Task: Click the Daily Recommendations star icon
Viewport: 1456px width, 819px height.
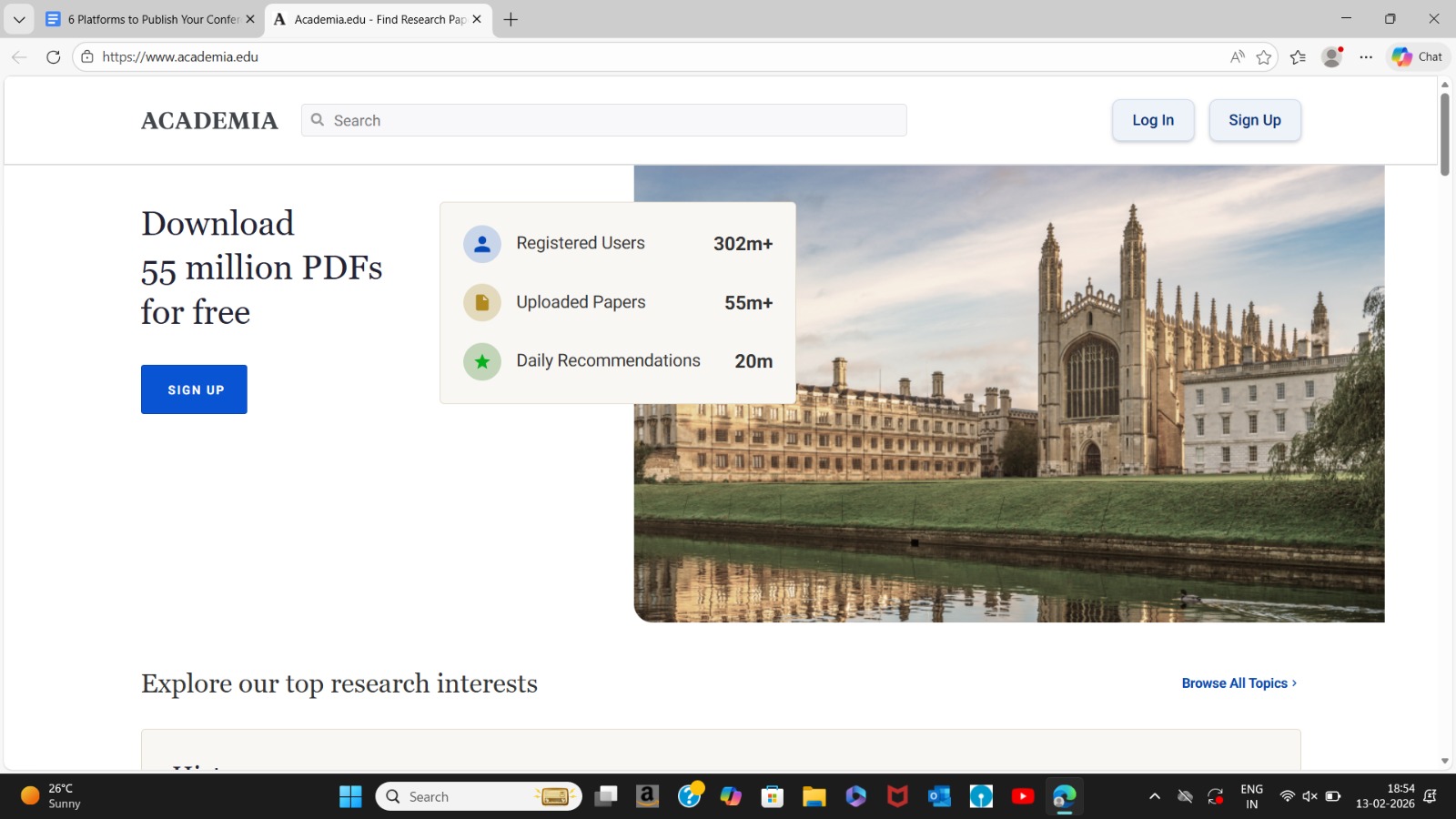Action: point(481,361)
